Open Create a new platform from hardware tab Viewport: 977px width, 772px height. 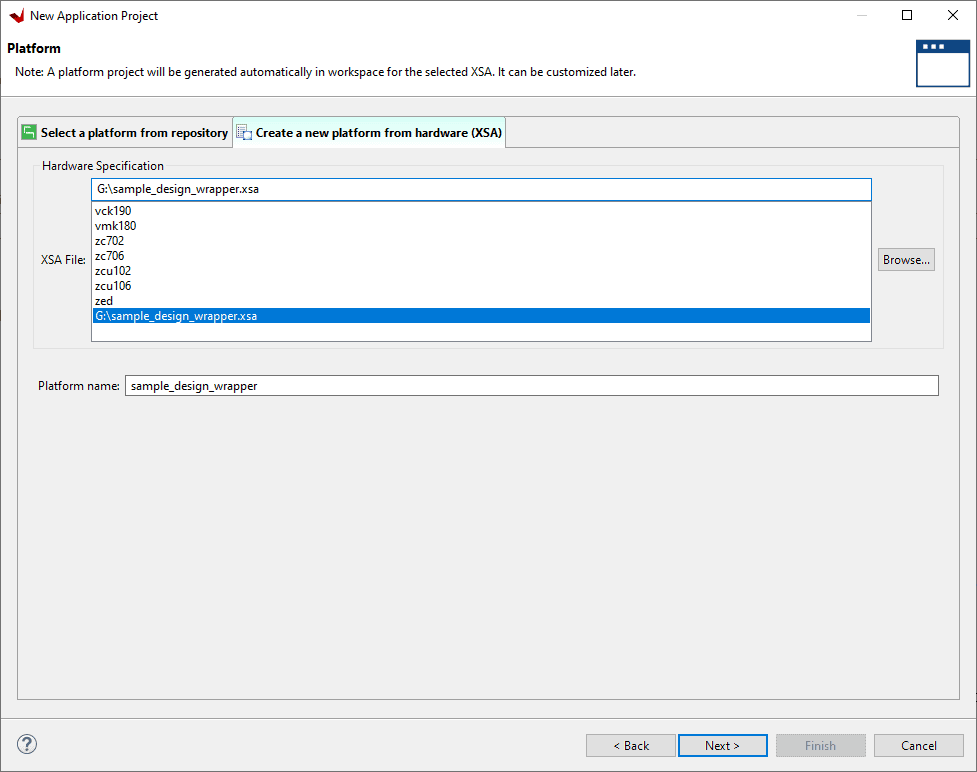378,133
